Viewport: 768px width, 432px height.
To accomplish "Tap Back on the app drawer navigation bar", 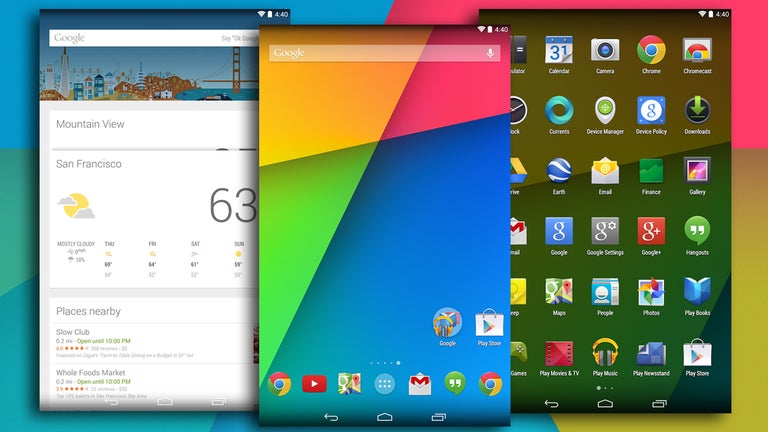I will (x=552, y=404).
